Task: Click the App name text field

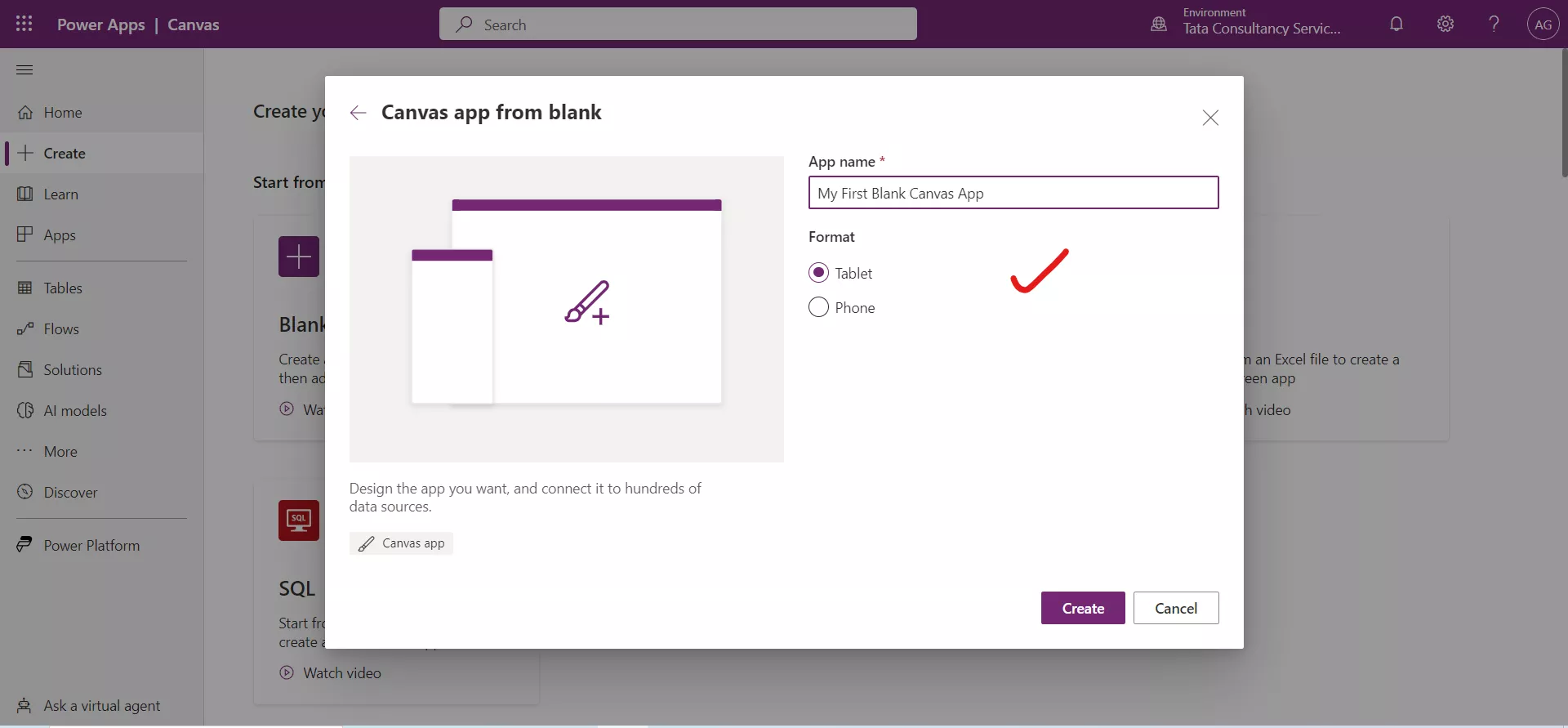Action: [x=1013, y=193]
